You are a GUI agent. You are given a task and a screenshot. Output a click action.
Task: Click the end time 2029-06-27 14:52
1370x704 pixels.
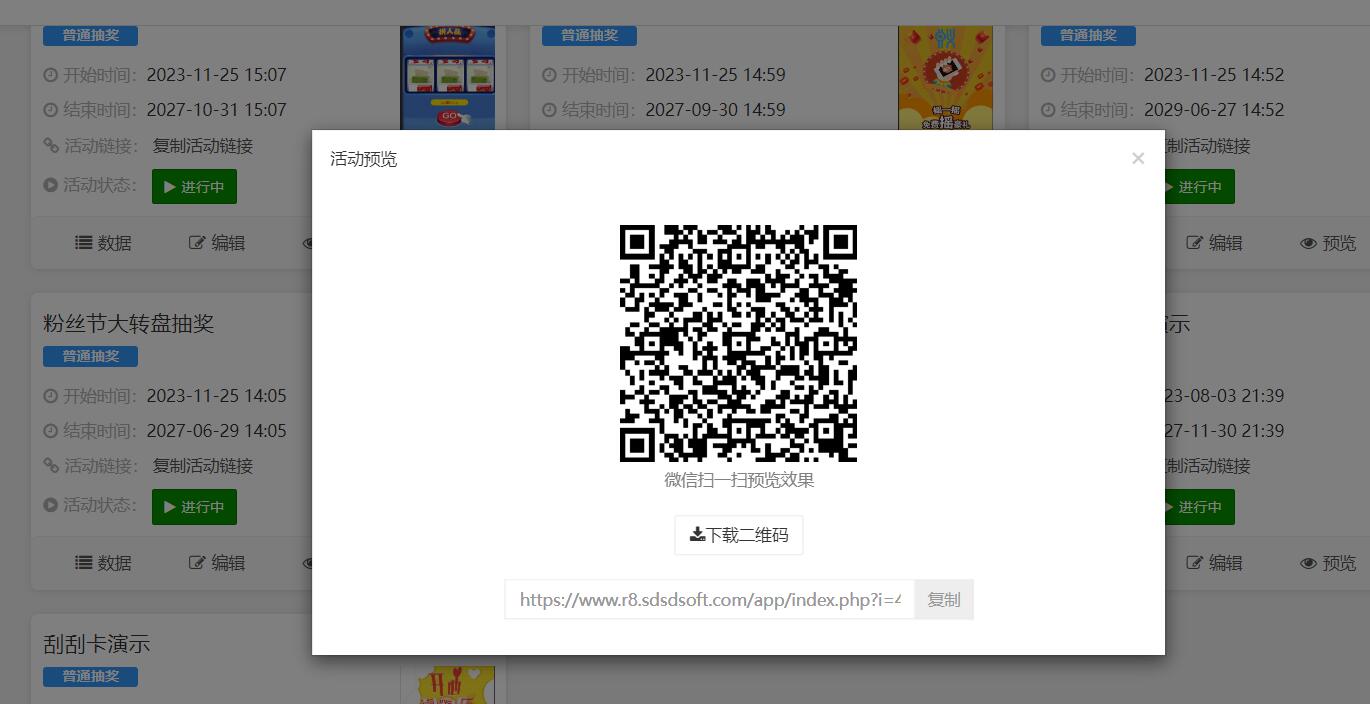1214,110
